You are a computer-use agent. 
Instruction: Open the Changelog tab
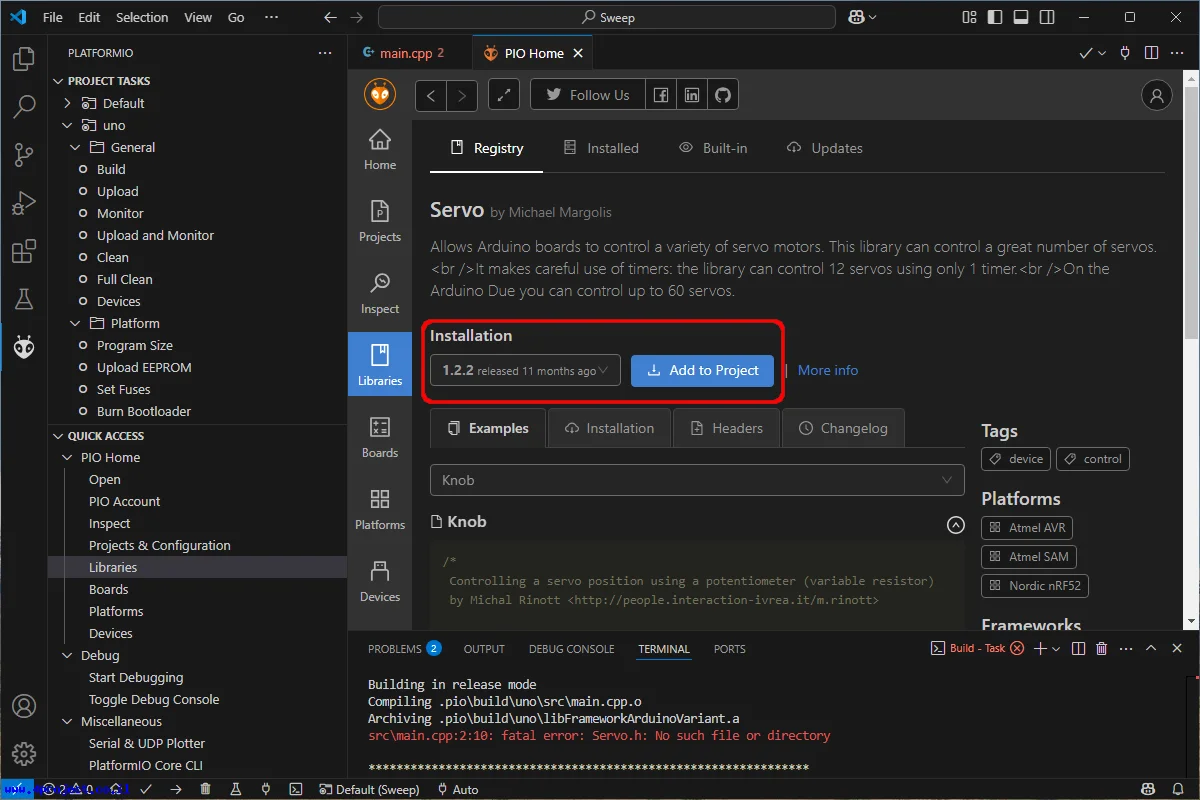pos(843,428)
